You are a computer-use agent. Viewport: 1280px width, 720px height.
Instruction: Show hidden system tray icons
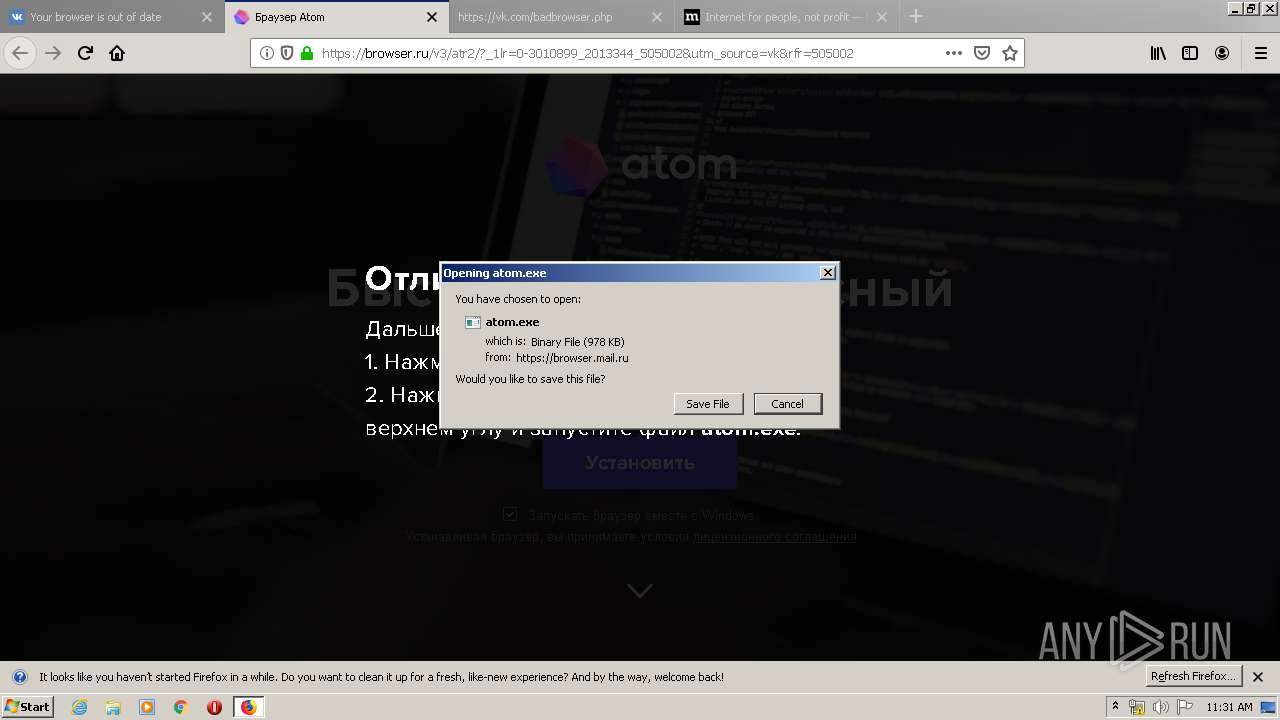point(1116,707)
